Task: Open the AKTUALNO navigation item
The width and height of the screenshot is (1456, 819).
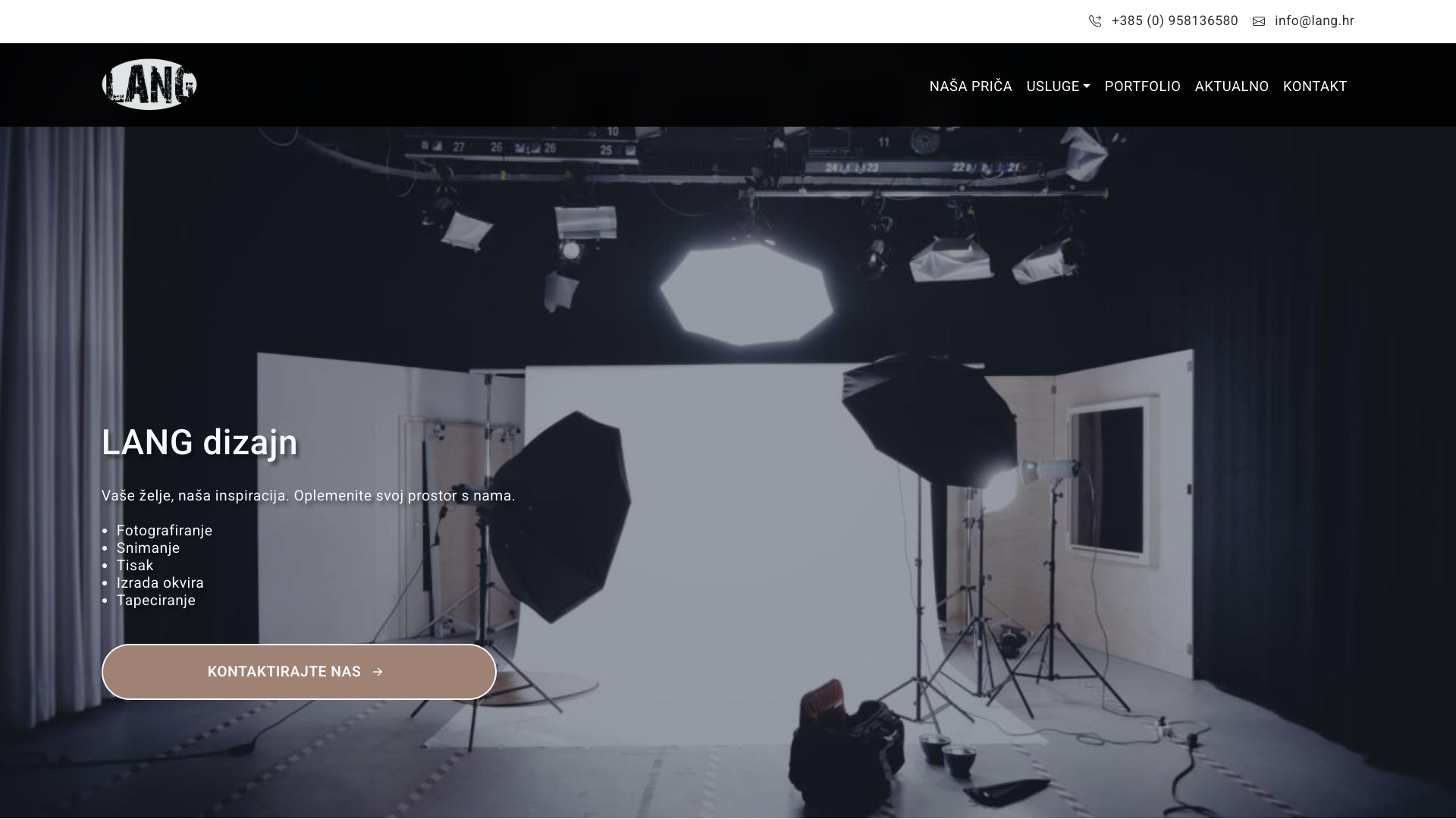Action: coord(1232,86)
